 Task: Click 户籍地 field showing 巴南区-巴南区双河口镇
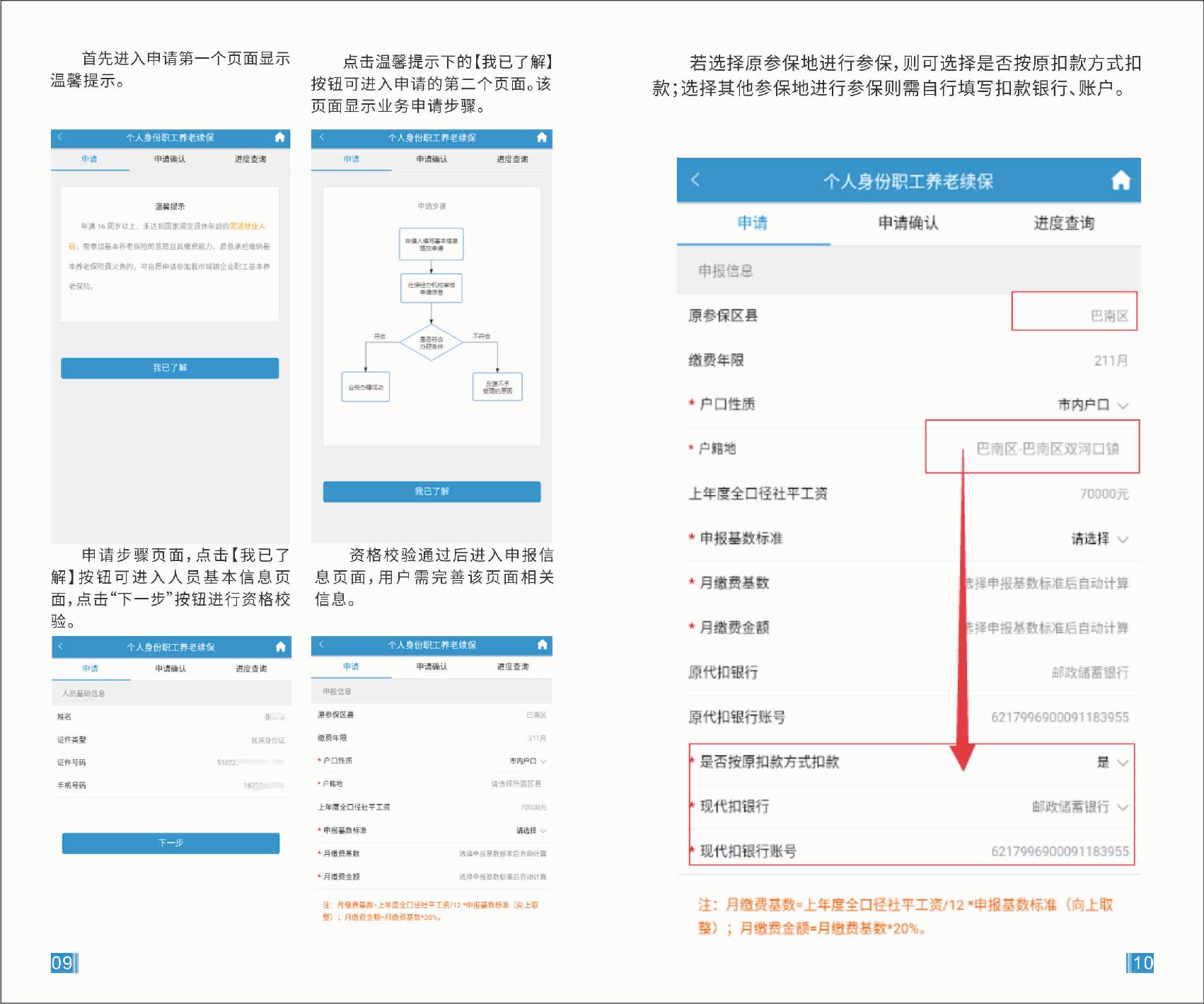point(1047,449)
